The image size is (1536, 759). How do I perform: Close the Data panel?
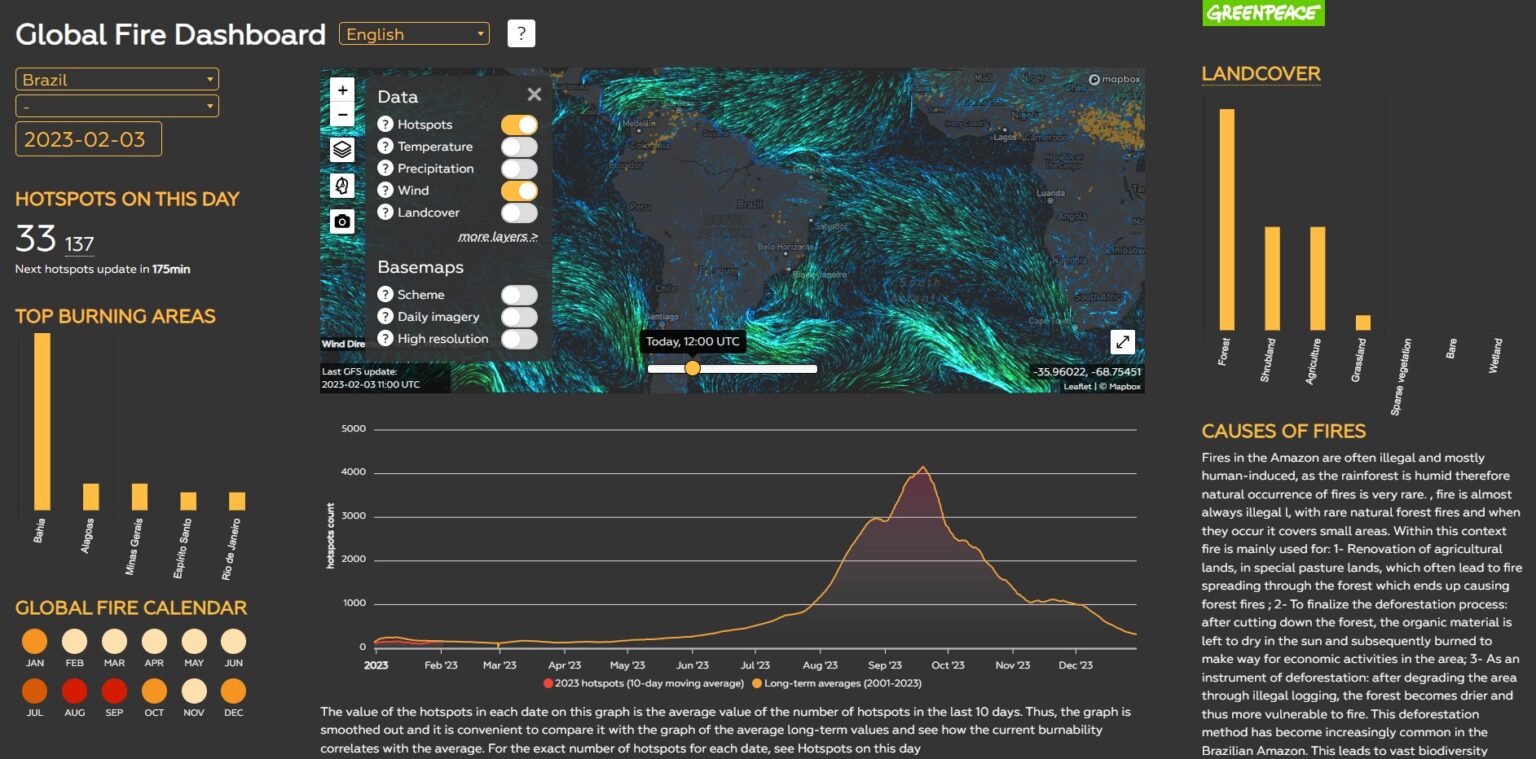pos(533,94)
